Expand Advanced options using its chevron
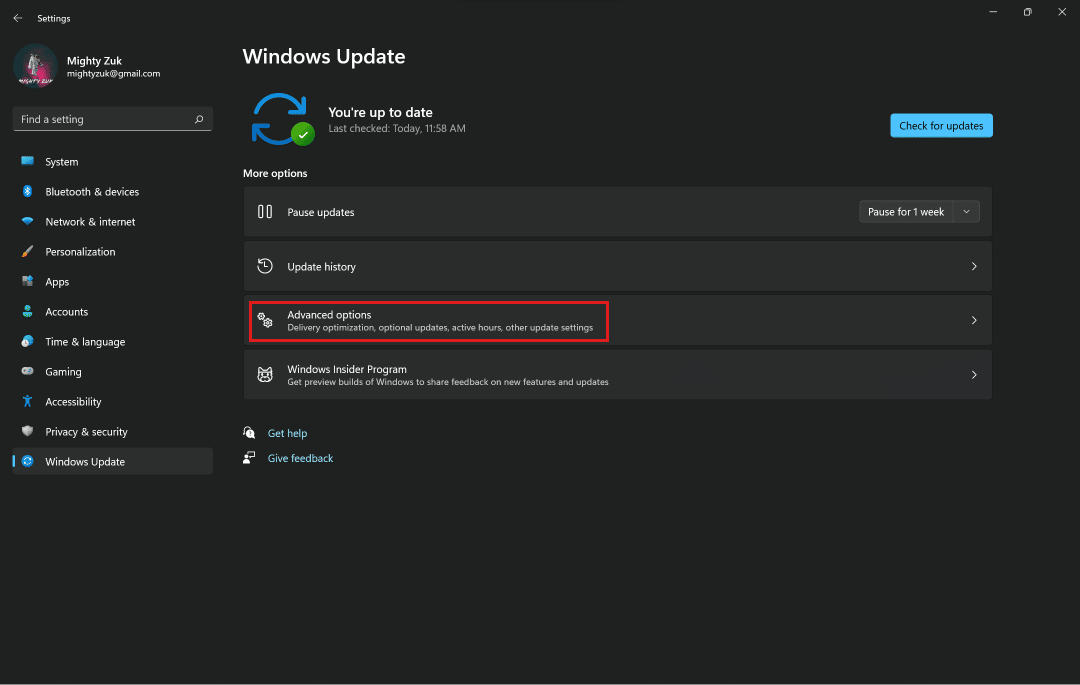This screenshot has height=685, width=1080. pyautogui.click(x=974, y=320)
